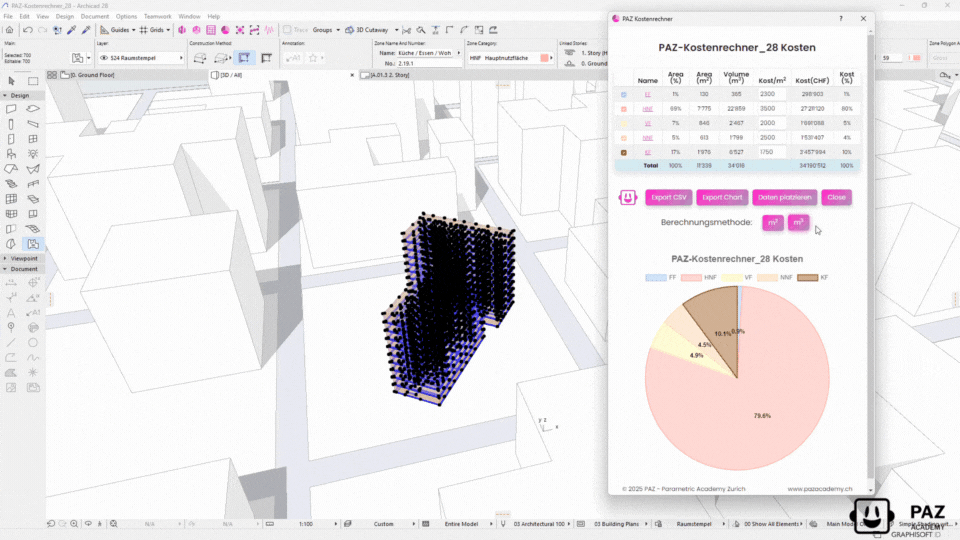Inject parameters with the syringe tool
The width and height of the screenshot is (960, 540).
pos(86,29)
